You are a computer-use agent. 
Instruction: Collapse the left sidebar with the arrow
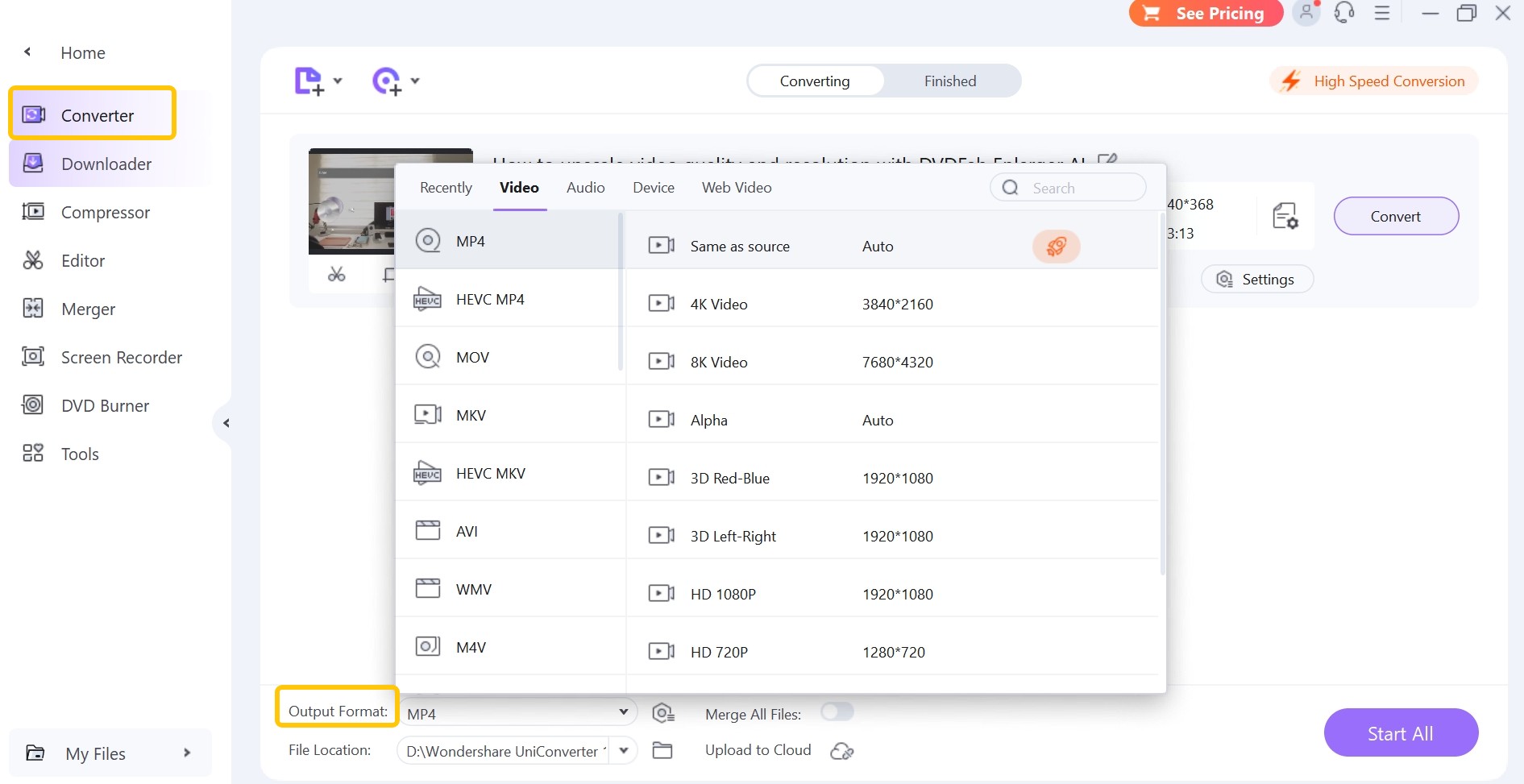(226, 422)
